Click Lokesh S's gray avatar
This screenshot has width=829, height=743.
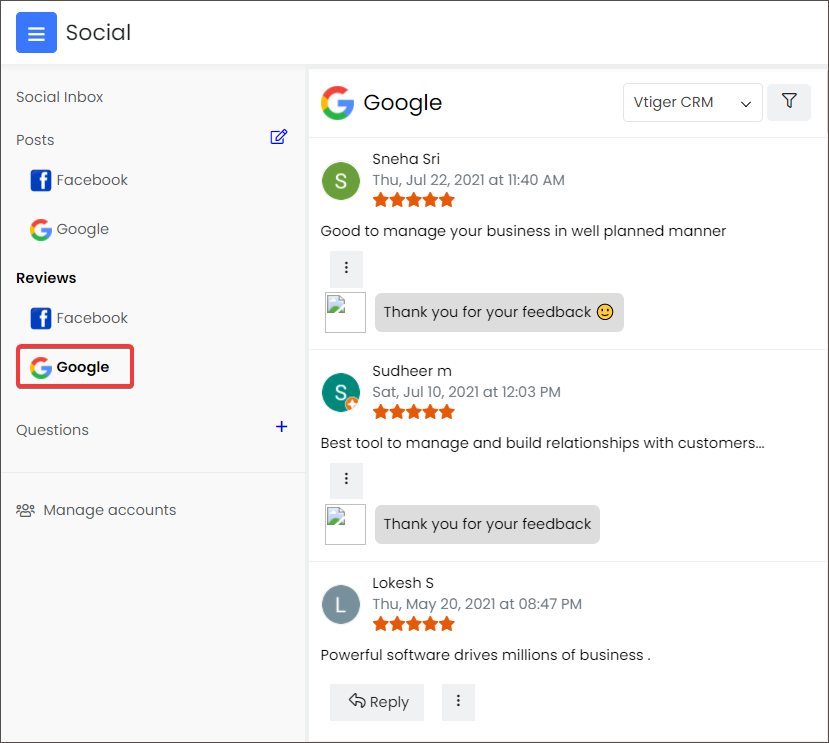pos(341,605)
